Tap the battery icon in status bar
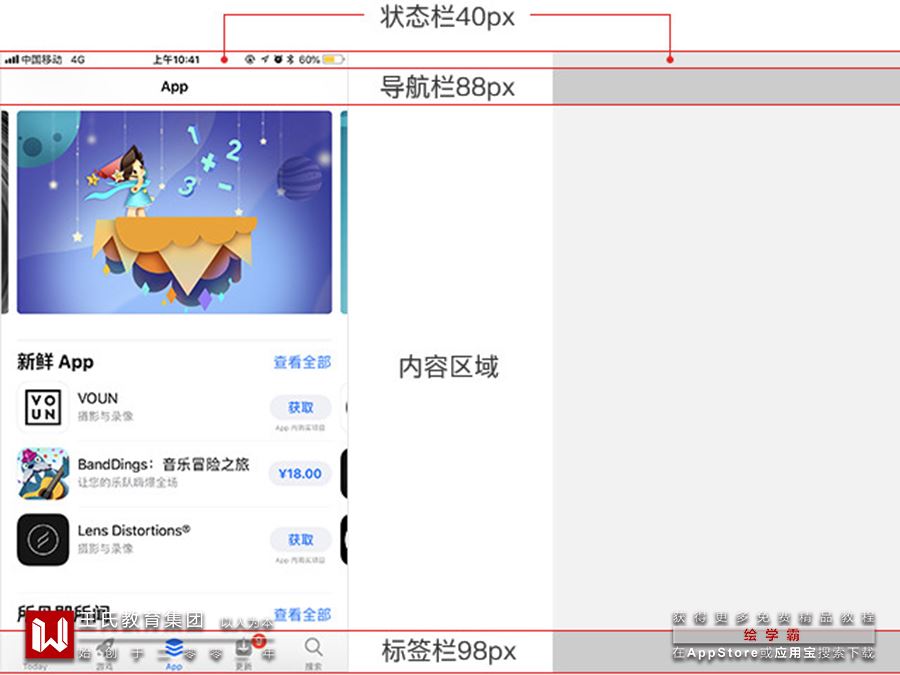900x675 pixels. point(333,59)
